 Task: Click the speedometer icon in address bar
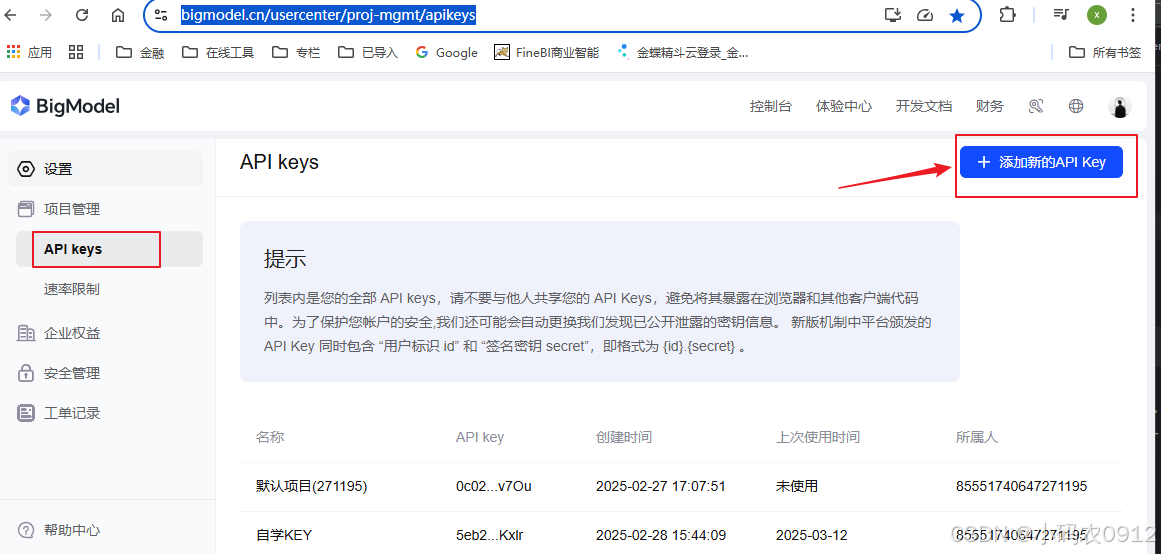click(925, 15)
